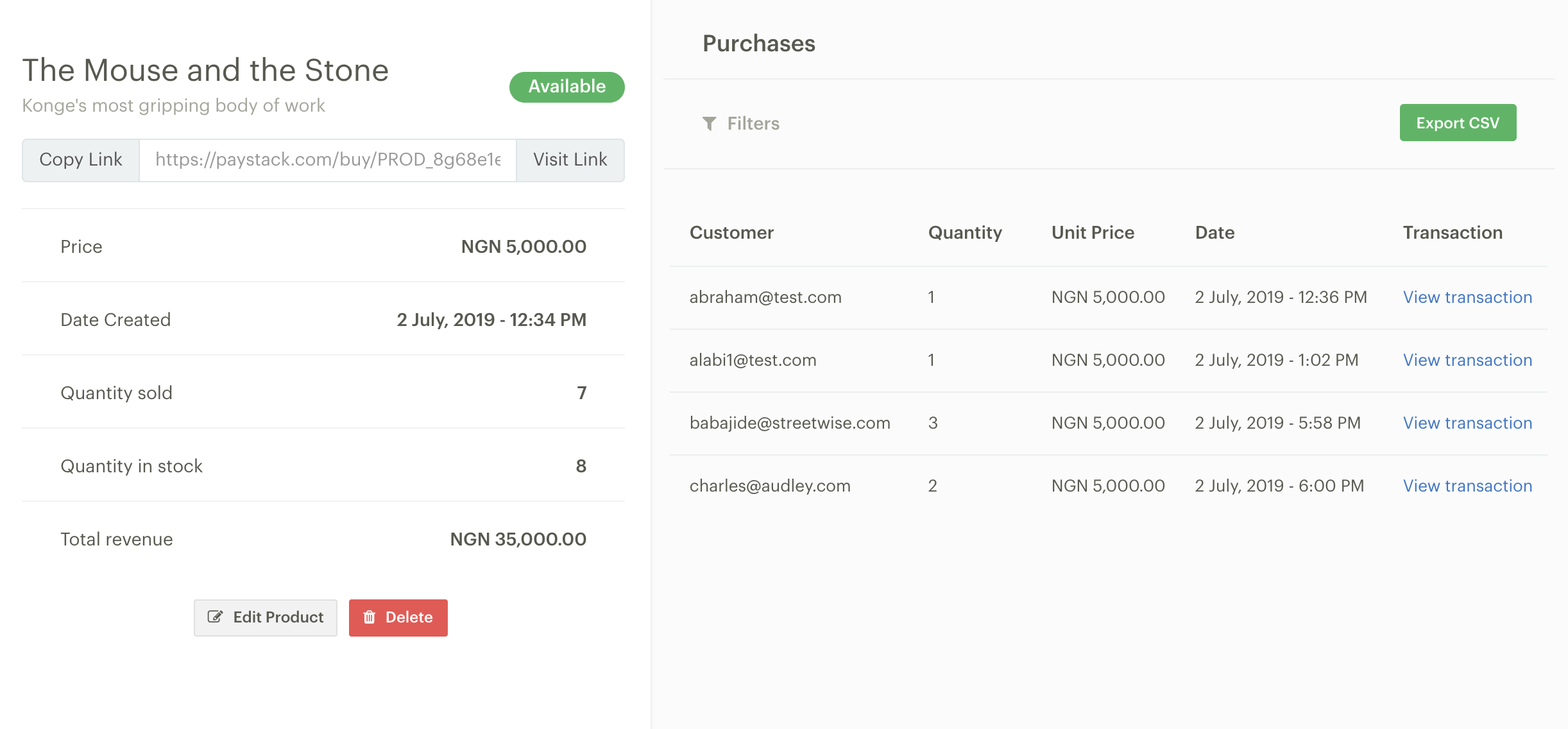Click the red Delete button label

tap(409, 617)
